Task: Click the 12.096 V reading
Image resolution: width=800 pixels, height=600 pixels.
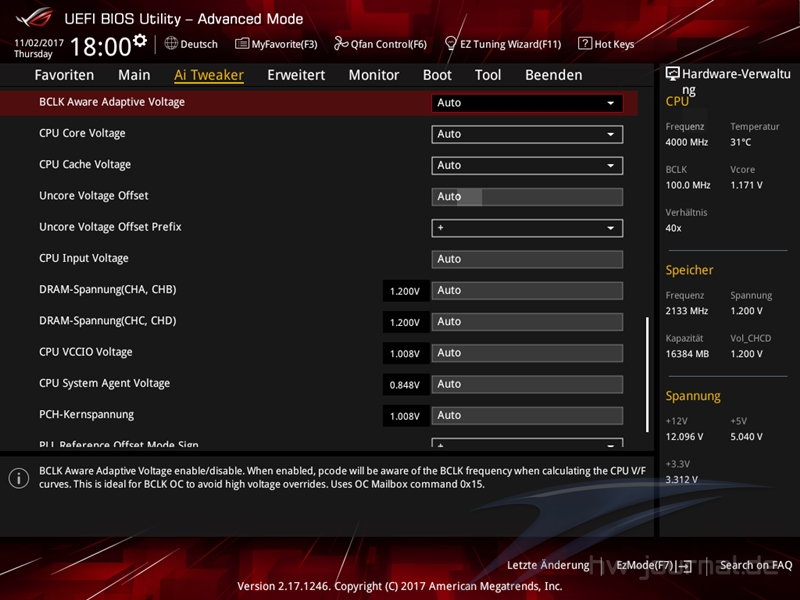Action: tap(684, 437)
